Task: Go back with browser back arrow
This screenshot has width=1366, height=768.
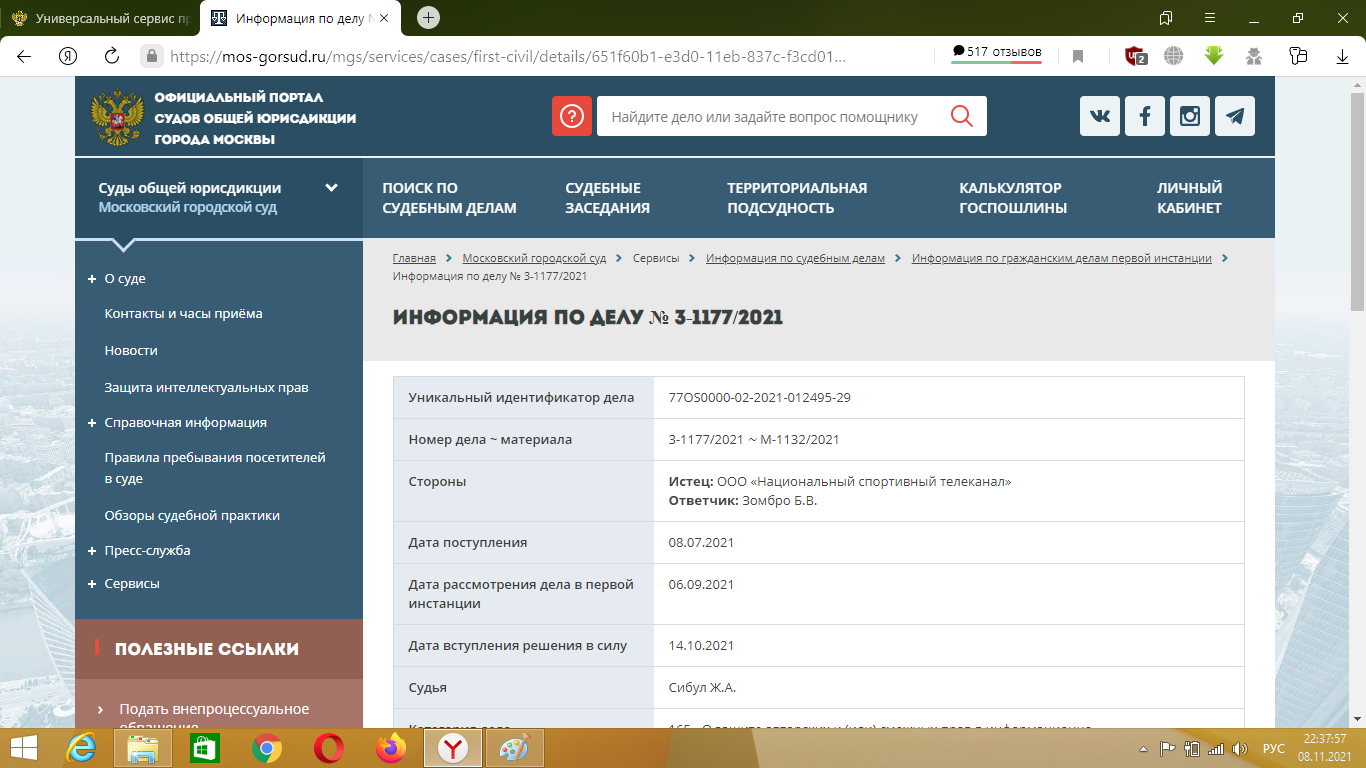Action: 24,56
